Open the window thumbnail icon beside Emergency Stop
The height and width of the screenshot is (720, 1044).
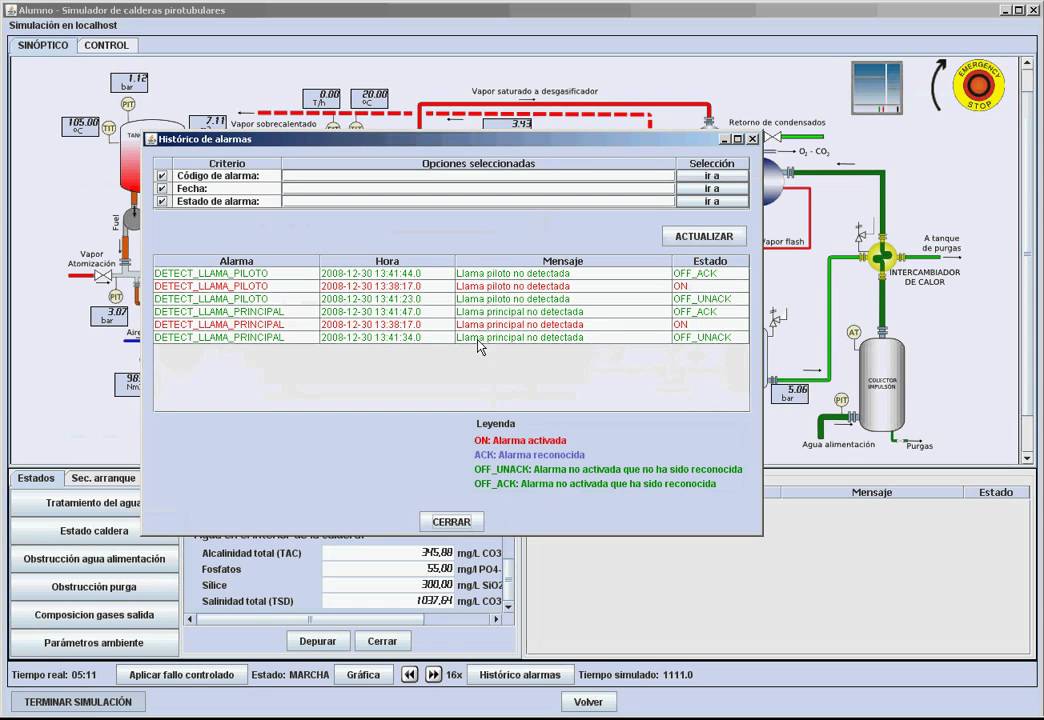coord(877,87)
